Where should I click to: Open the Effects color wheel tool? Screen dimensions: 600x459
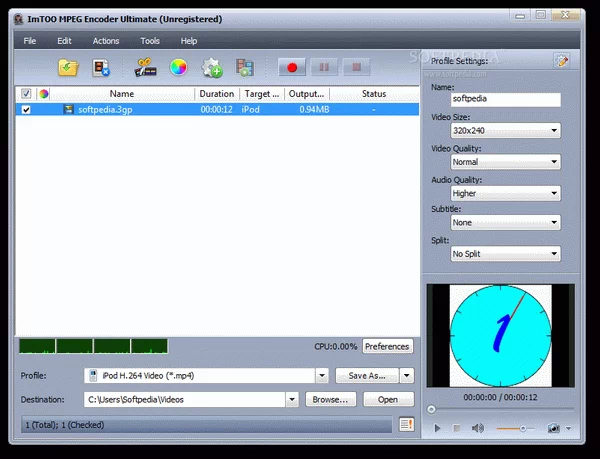(178, 68)
